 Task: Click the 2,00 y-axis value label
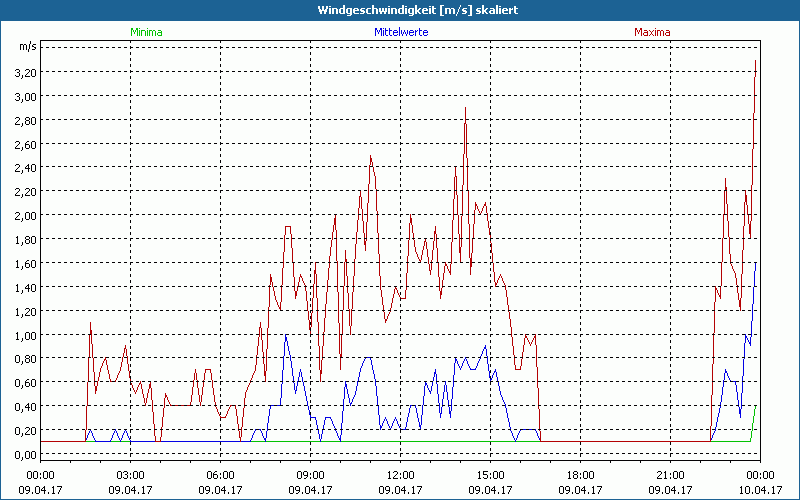22,215
